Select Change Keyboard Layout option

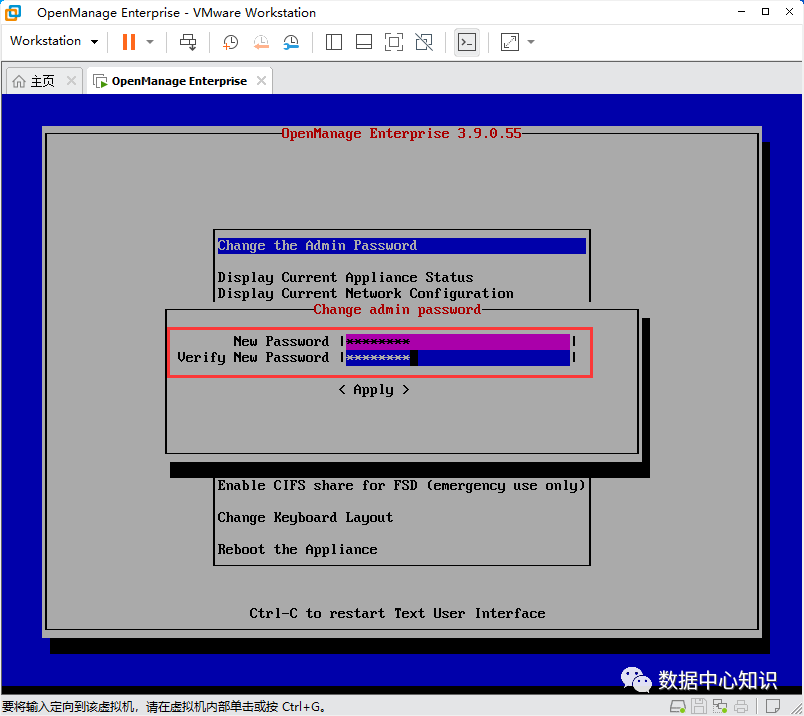pyautogui.click(x=305, y=518)
